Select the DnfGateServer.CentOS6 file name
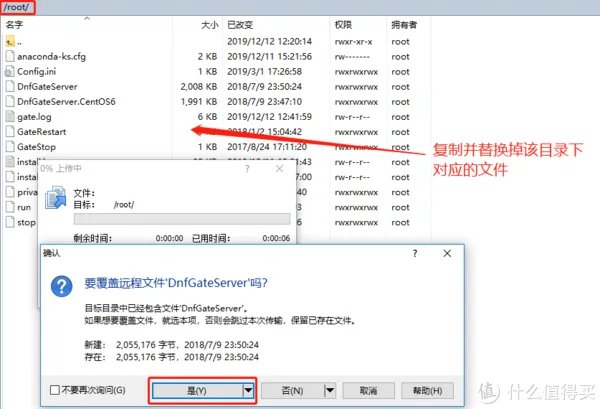 (x=66, y=102)
